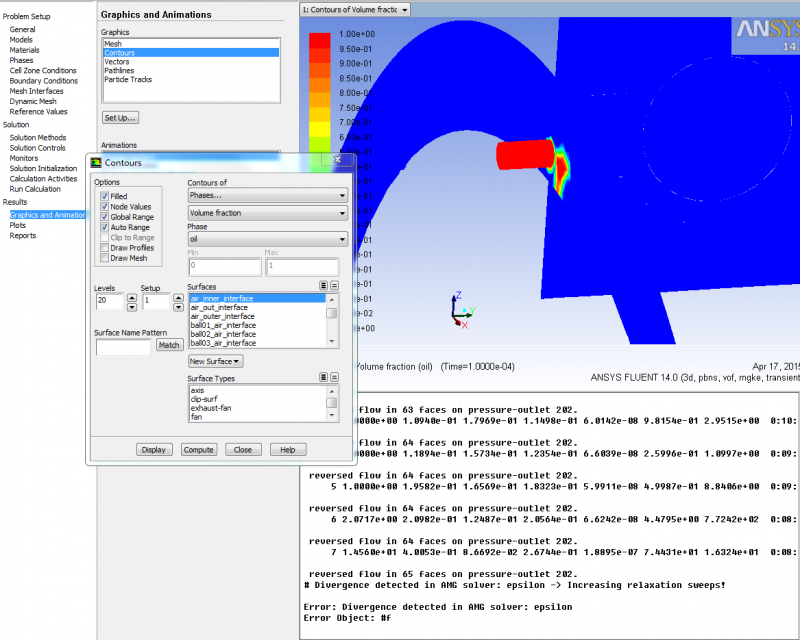
Task: Select Plots under Results
Action: coord(17,225)
